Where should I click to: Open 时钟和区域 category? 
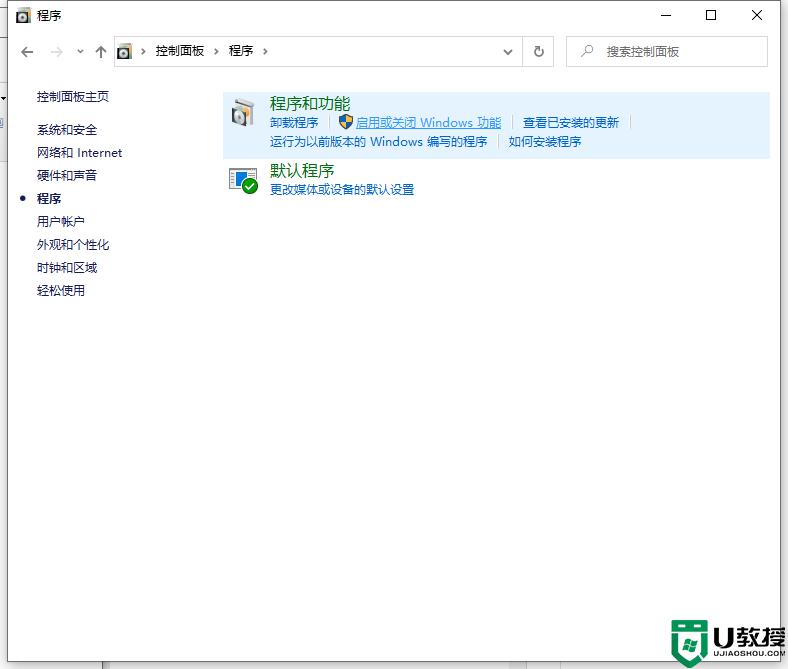click(67, 268)
